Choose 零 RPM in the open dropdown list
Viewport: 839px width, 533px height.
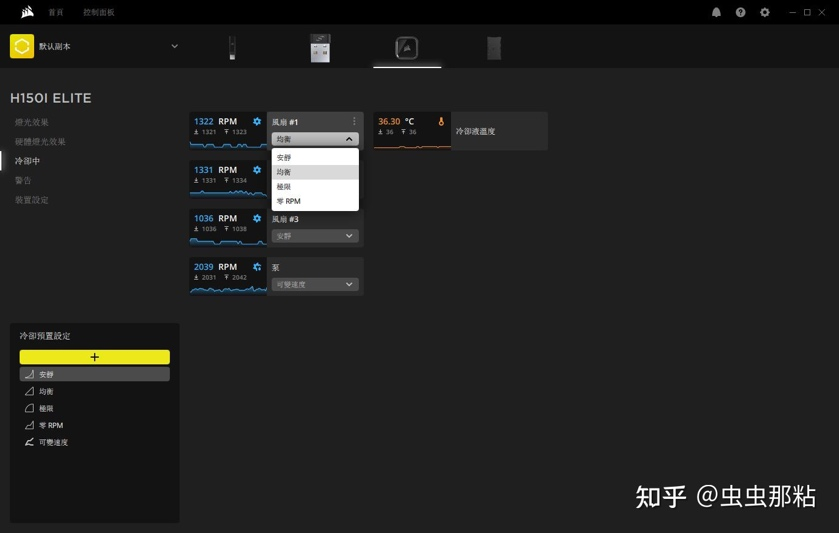pyautogui.click(x=315, y=201)
